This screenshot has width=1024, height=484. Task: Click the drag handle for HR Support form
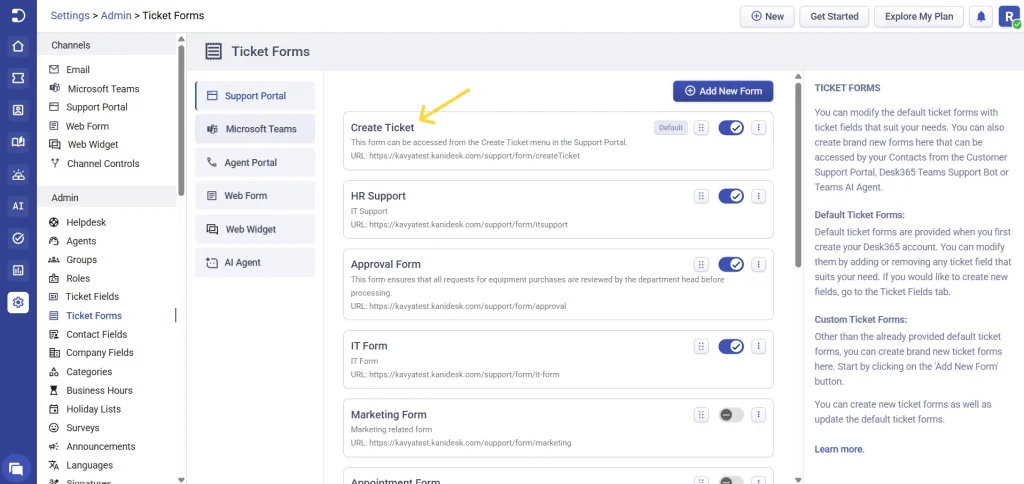coord(701,196)
